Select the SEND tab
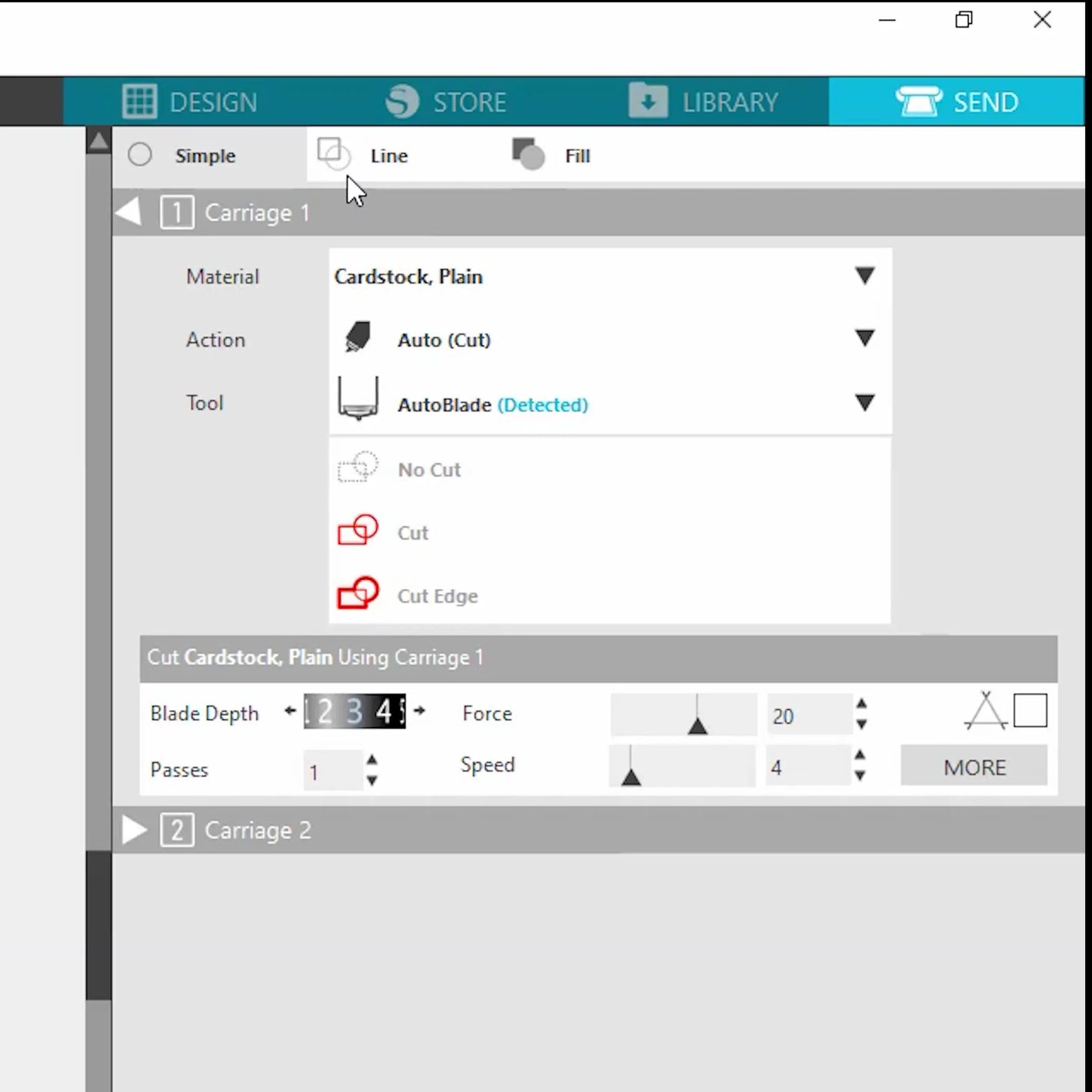 pyautogui.click(x=957, y=102)
